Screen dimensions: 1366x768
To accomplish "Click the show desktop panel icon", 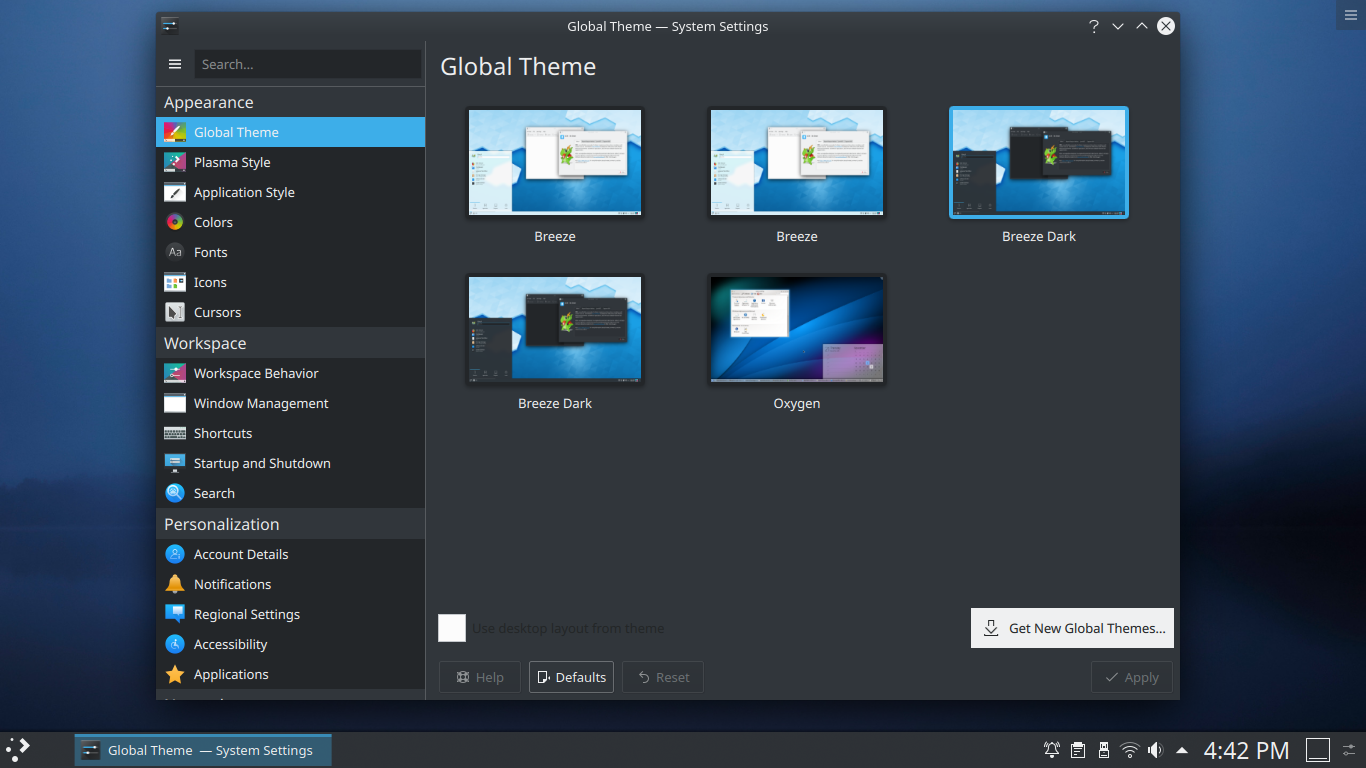I will click(1318, 750).
